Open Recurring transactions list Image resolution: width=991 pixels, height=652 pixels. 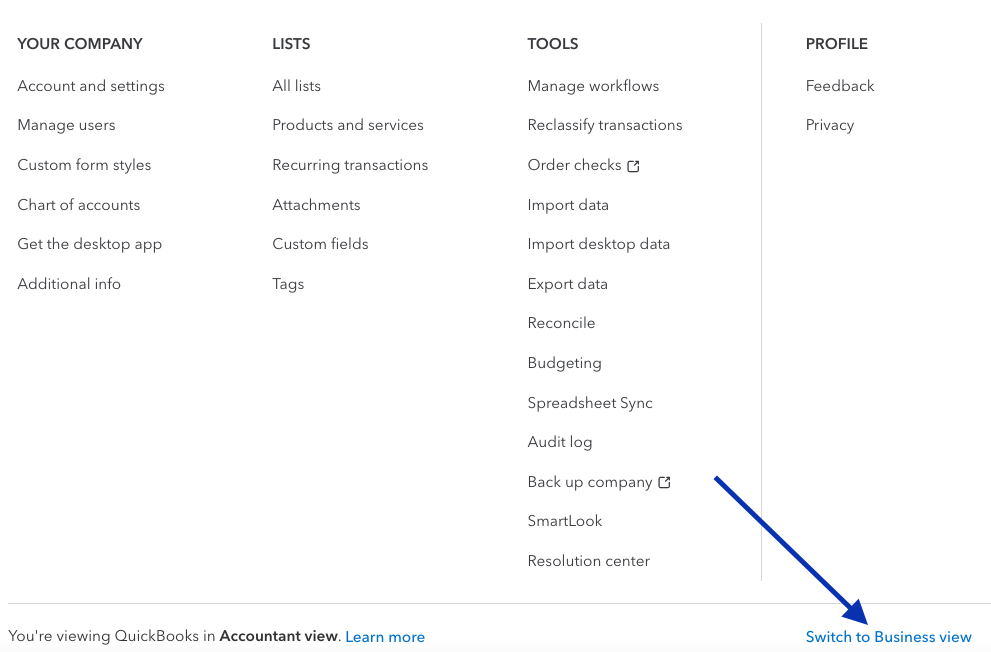(350, 165)
